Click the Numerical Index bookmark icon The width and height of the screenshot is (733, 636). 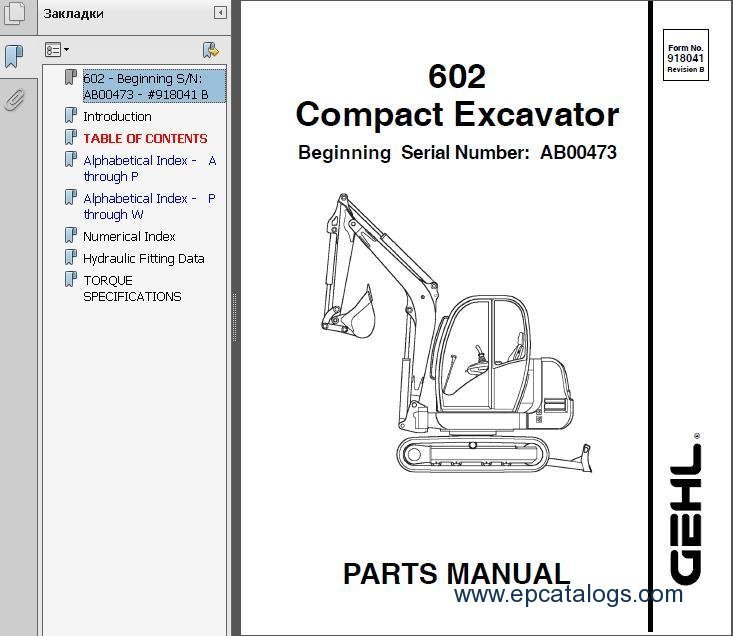point(71,235)
